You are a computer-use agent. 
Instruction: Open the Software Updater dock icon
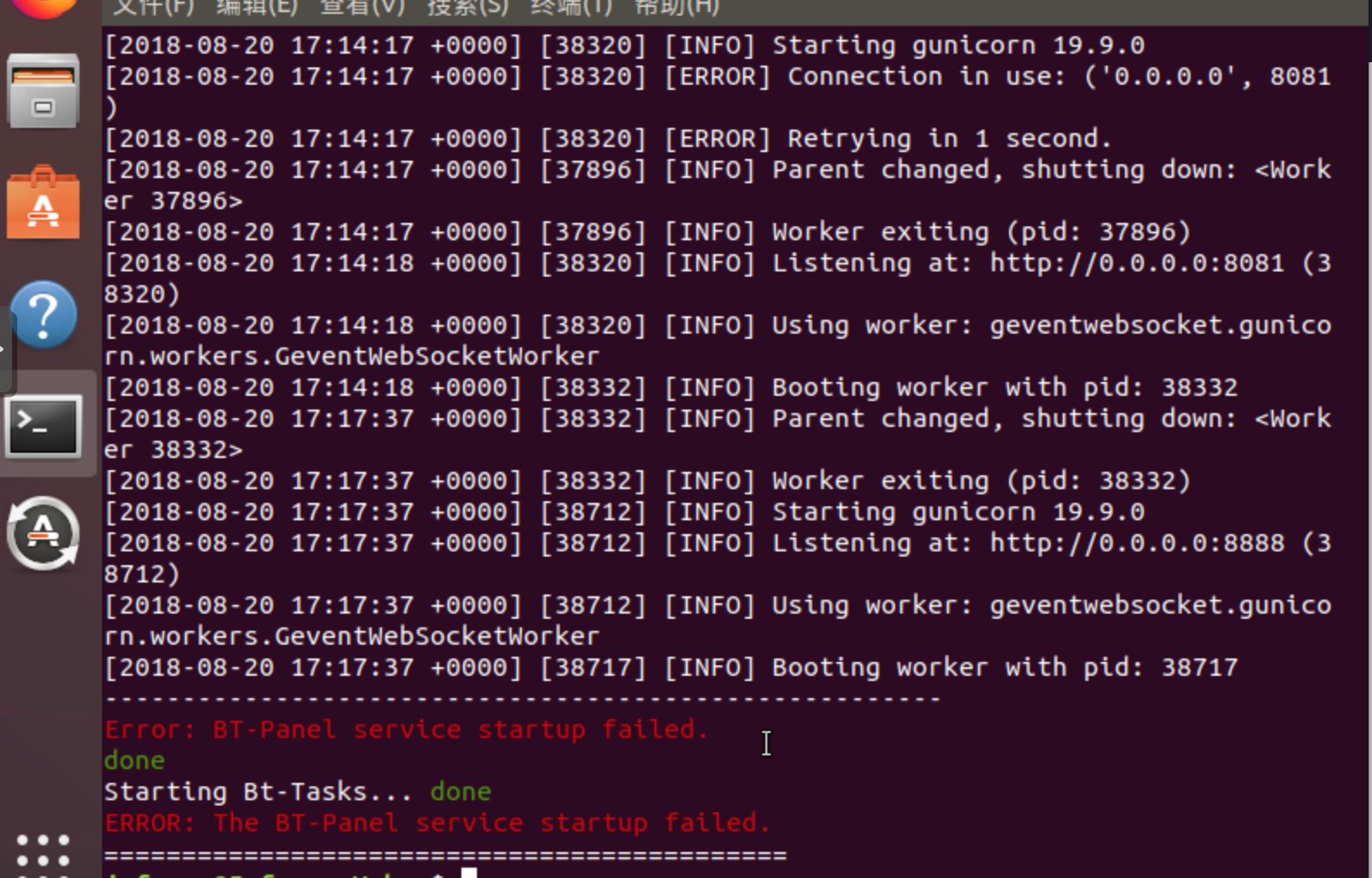[x=43, y=533]
